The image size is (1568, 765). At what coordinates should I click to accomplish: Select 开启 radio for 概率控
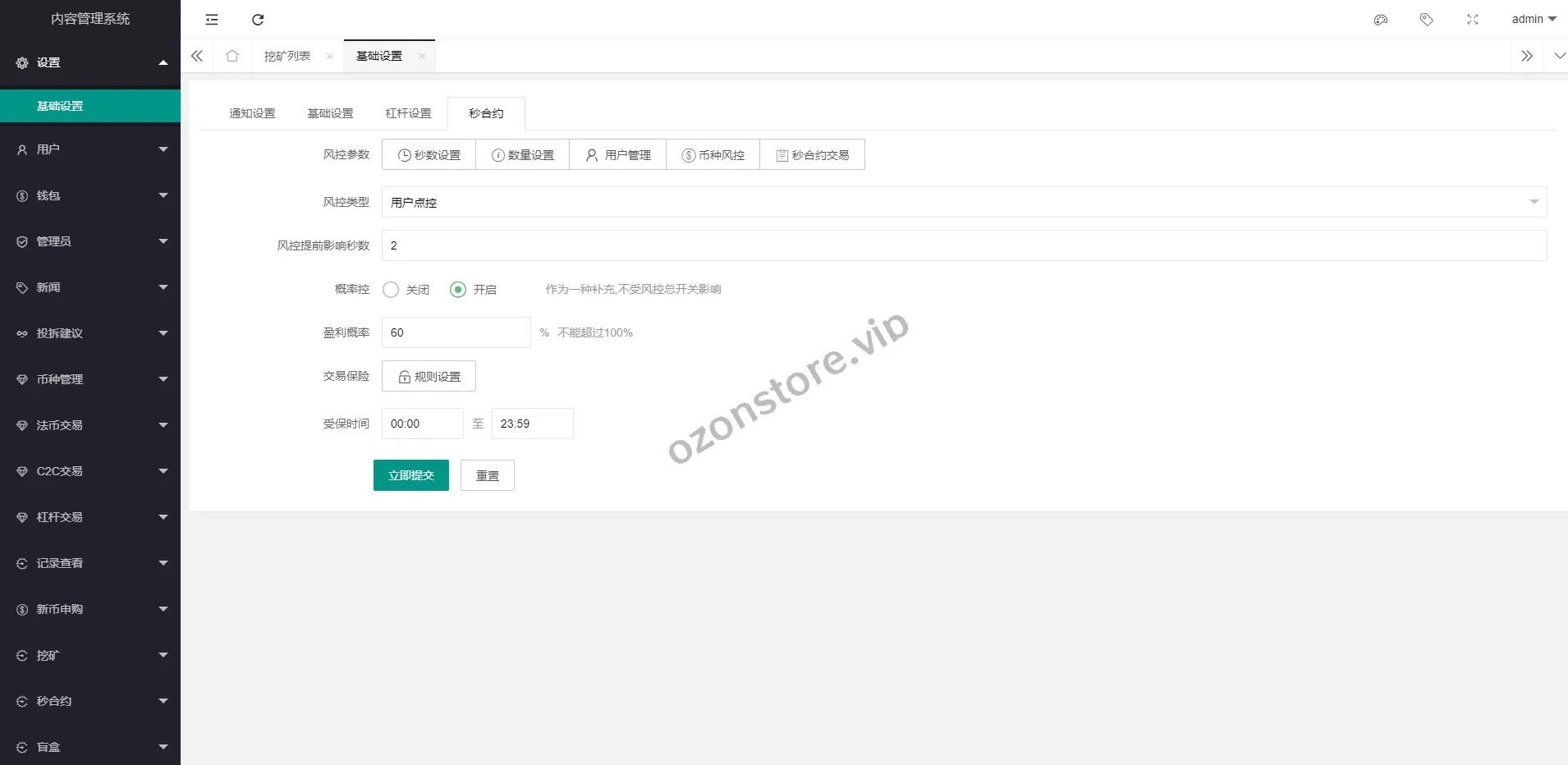coord(458,290)
